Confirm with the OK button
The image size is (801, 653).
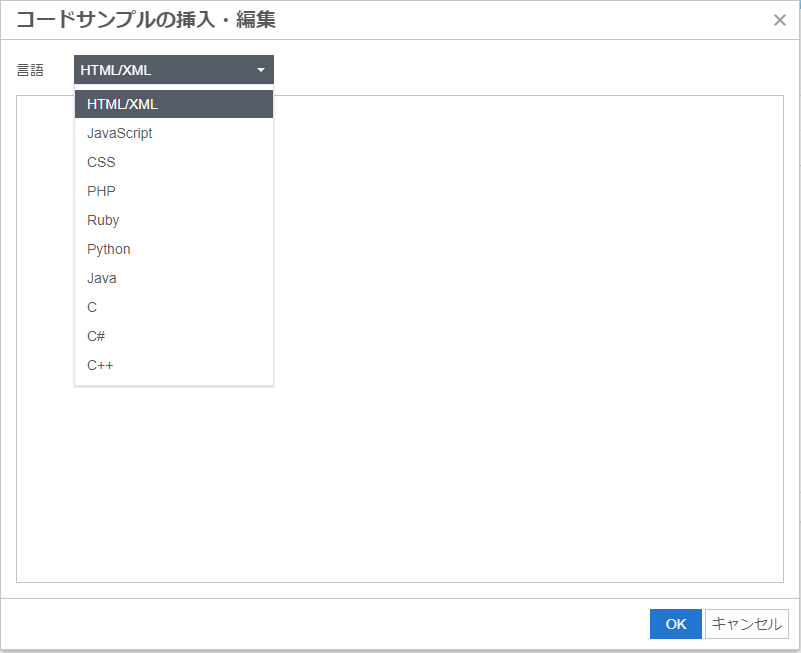coord(675,623)
